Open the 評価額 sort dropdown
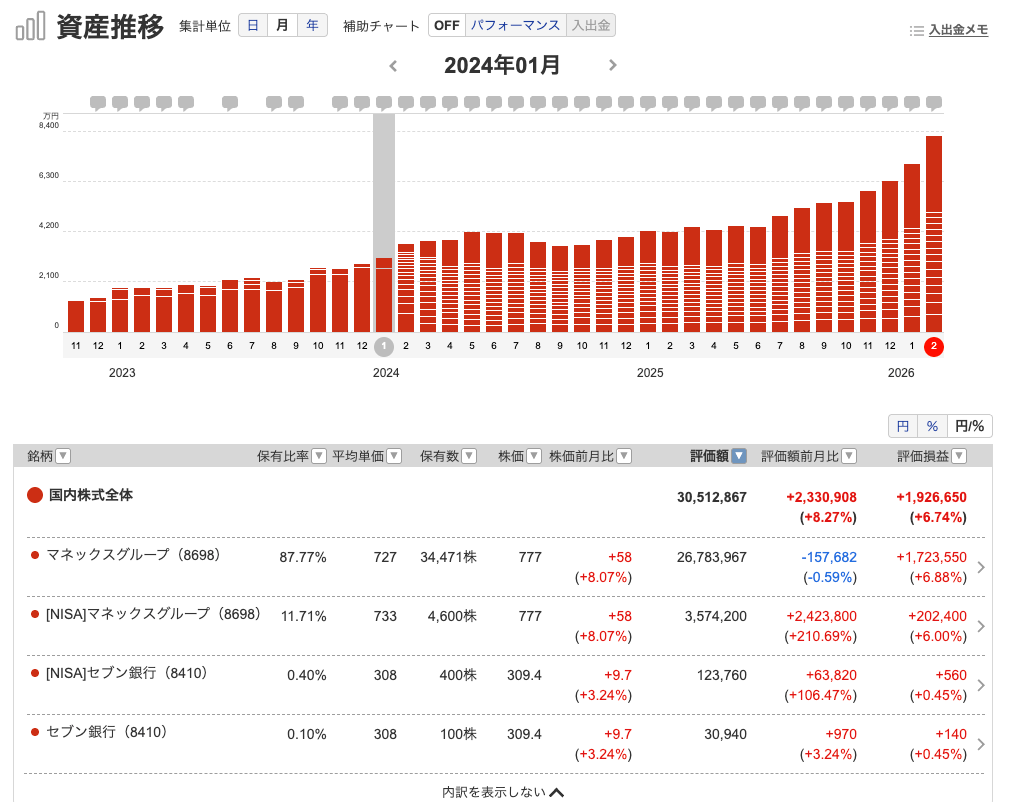This screenshot has height=802, width=1016. point(737,455)
